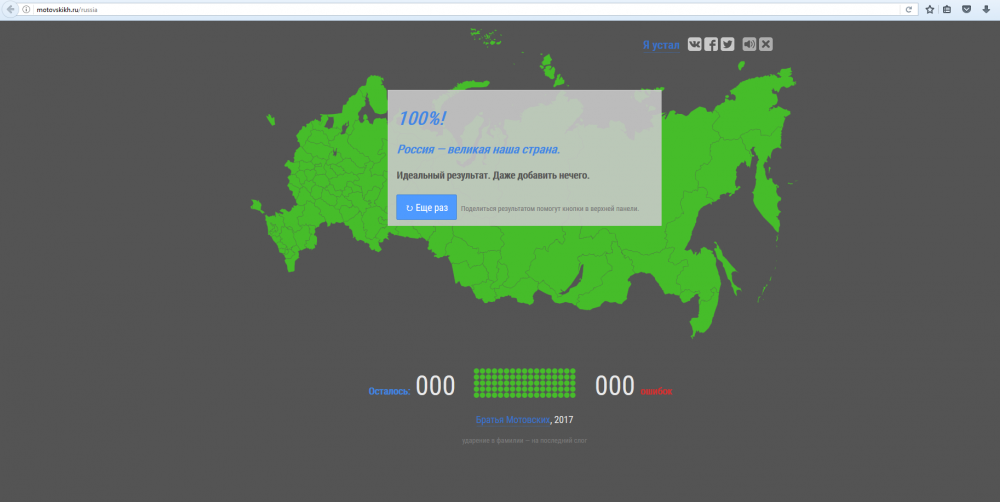Share result on VK icon
Viewport: 1000px width, 502px height.
pyautogui.click(x=695, y=44)
